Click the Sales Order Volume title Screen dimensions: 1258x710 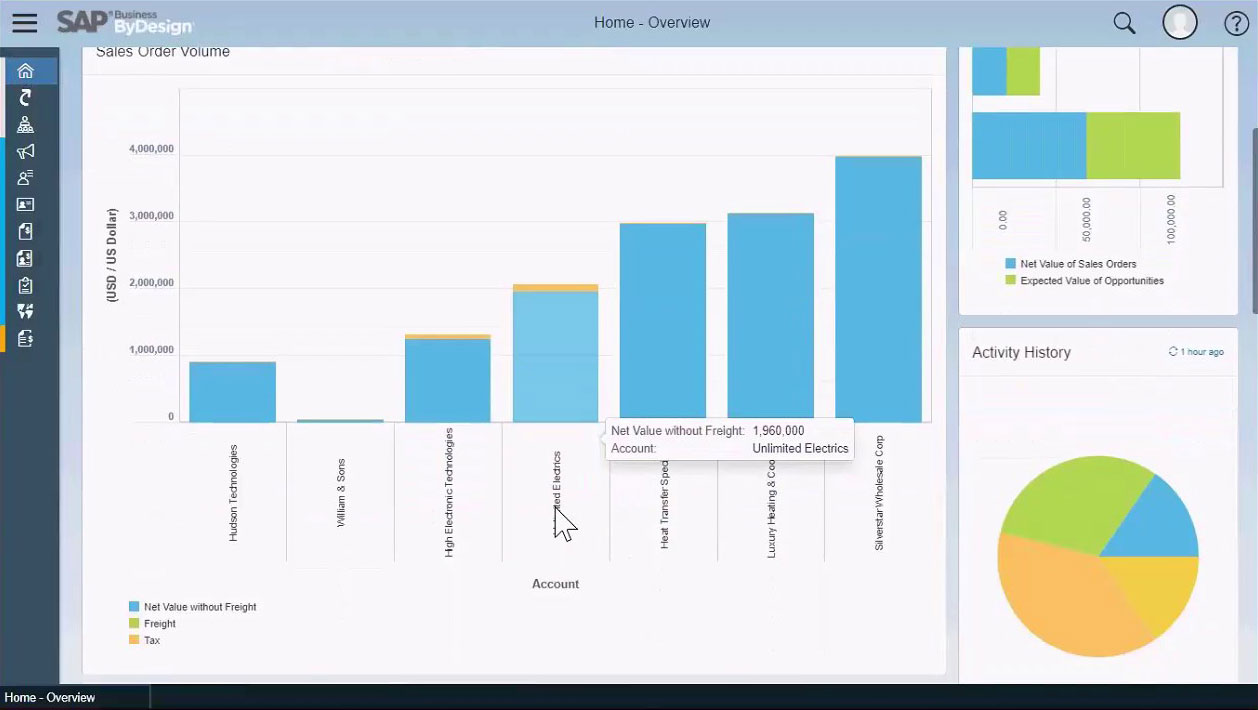point(163,52)
